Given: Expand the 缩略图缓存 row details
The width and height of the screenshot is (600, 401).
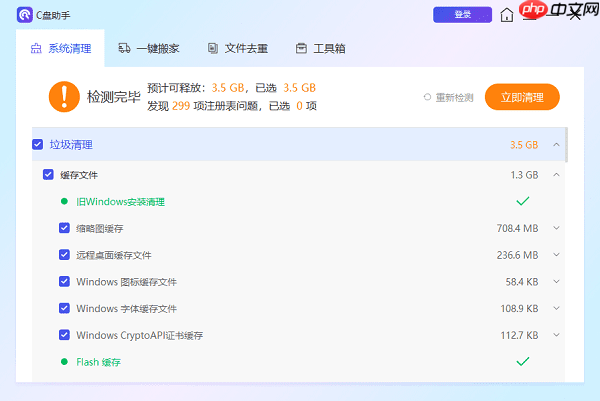Looking at the screenshot, I should click(x=556, y=228).
